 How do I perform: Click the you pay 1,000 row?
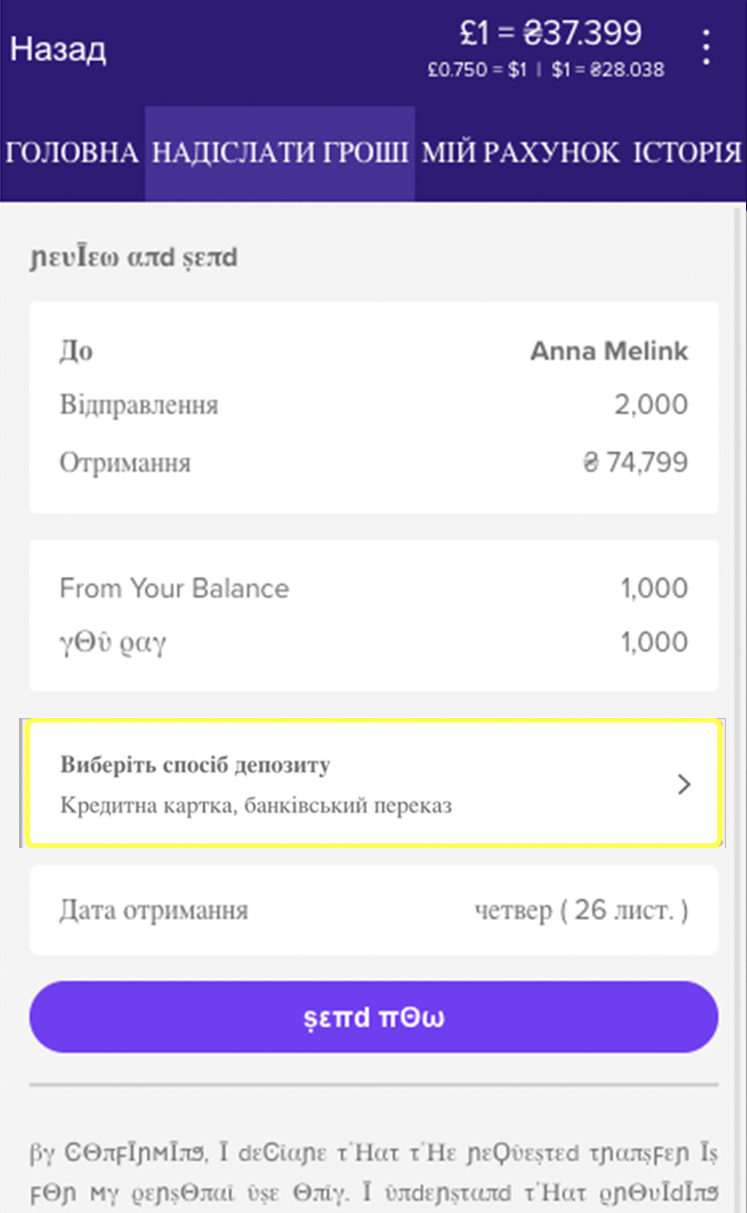[373, 641]
